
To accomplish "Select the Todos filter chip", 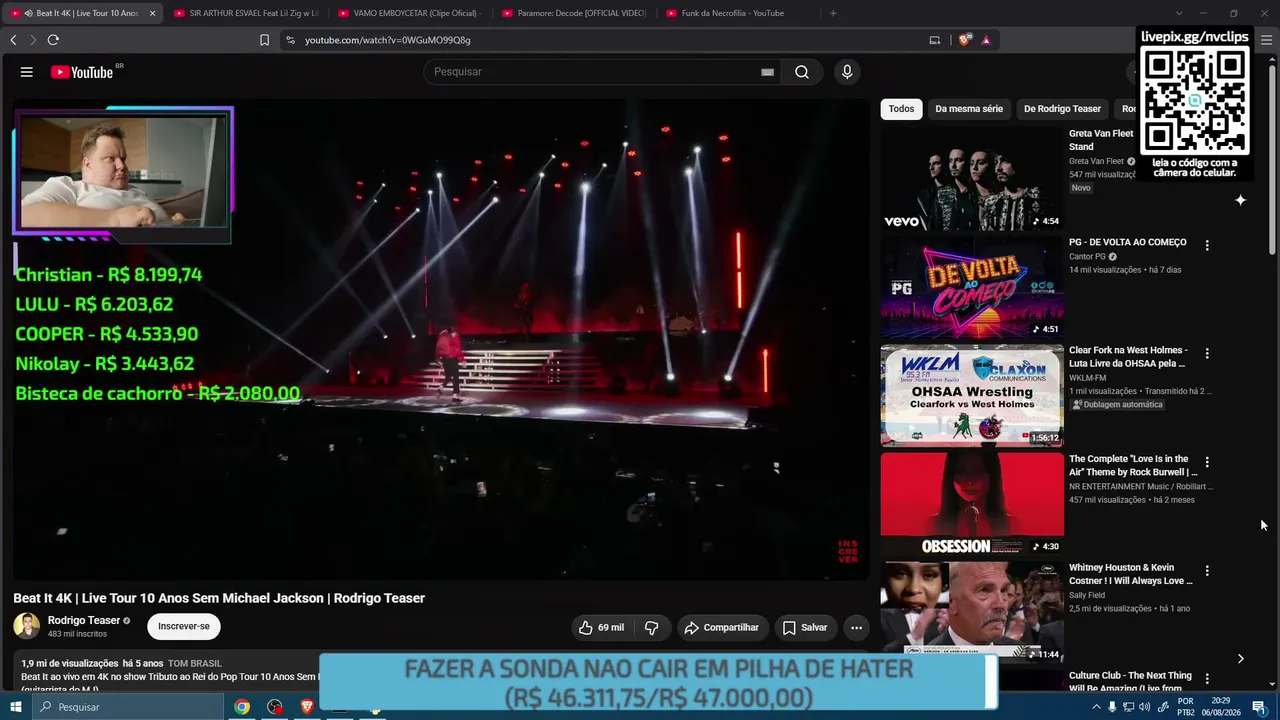I will [x=901, y=109].
